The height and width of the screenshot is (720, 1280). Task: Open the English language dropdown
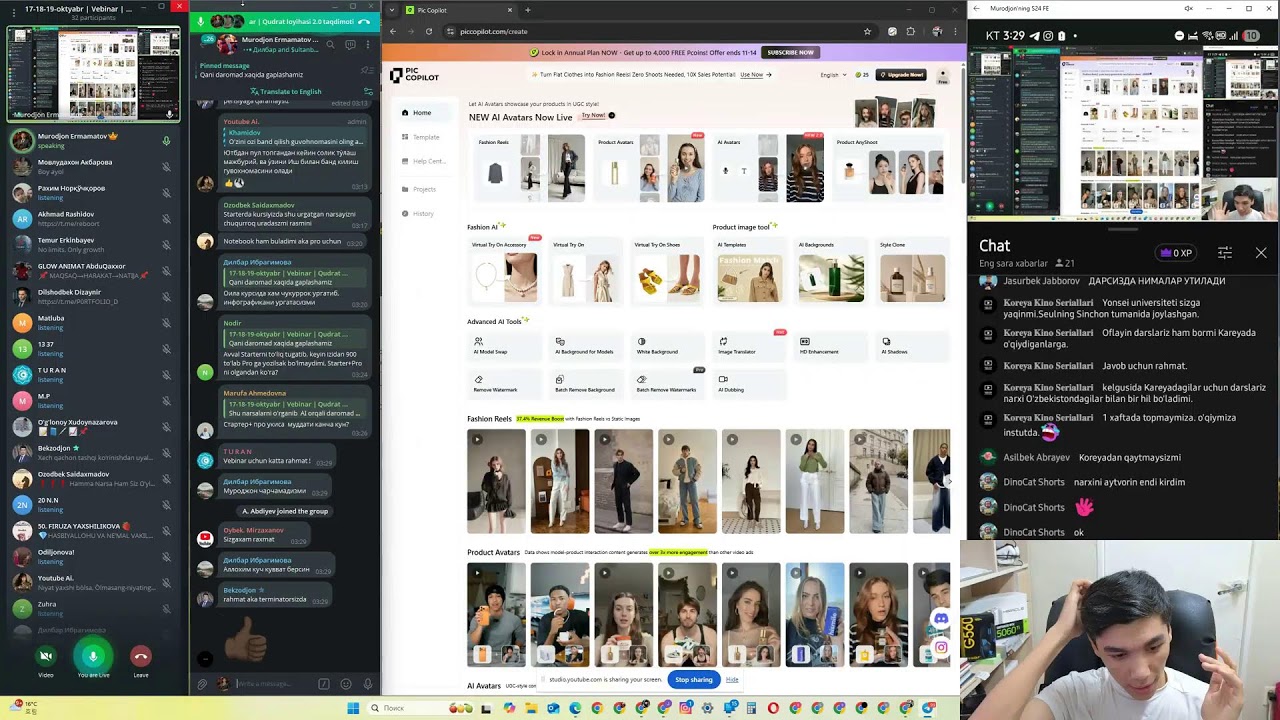click(832, 75)
